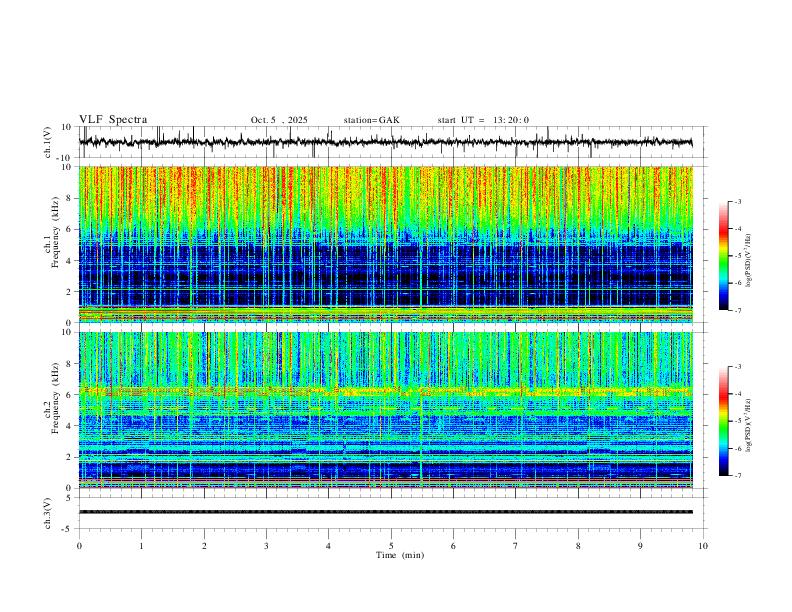Click the 'start UT = 13:20:0' label
The image size is (792, 612).
coord(483,120)
